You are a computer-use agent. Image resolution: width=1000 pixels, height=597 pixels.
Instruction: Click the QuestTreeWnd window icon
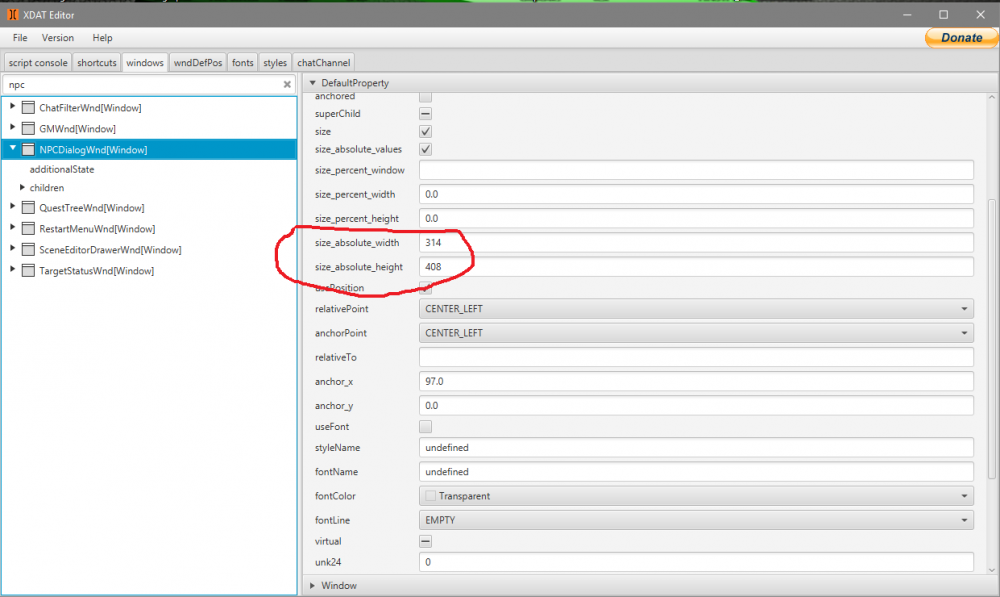pyautogui.click(x=29, y=208)
